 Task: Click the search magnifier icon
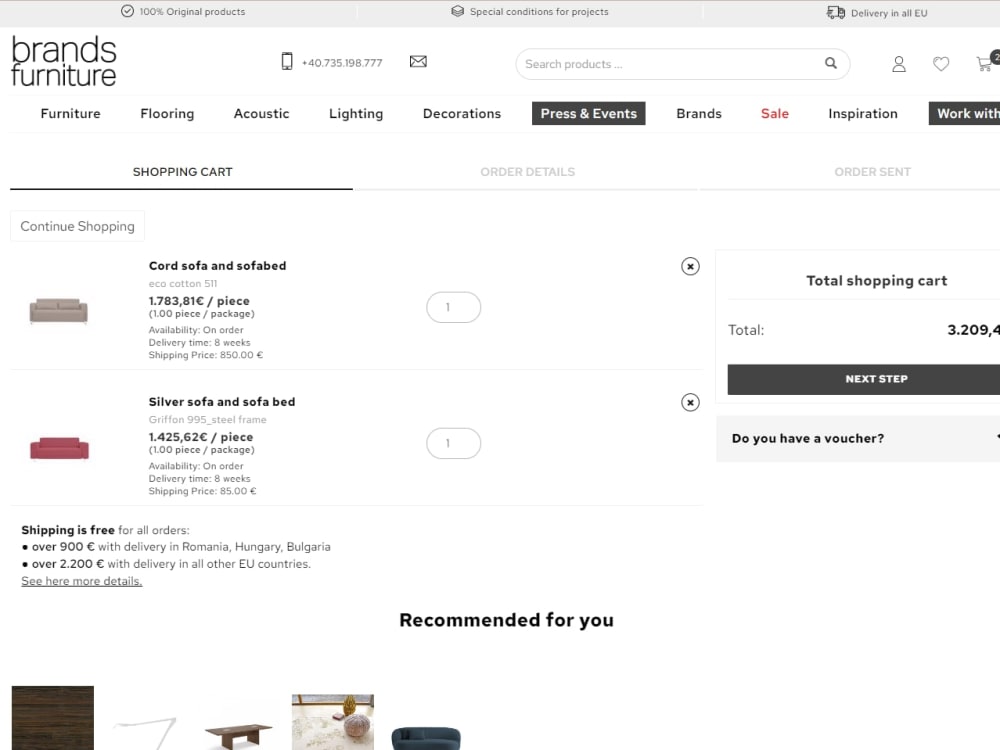click(830, 63)
